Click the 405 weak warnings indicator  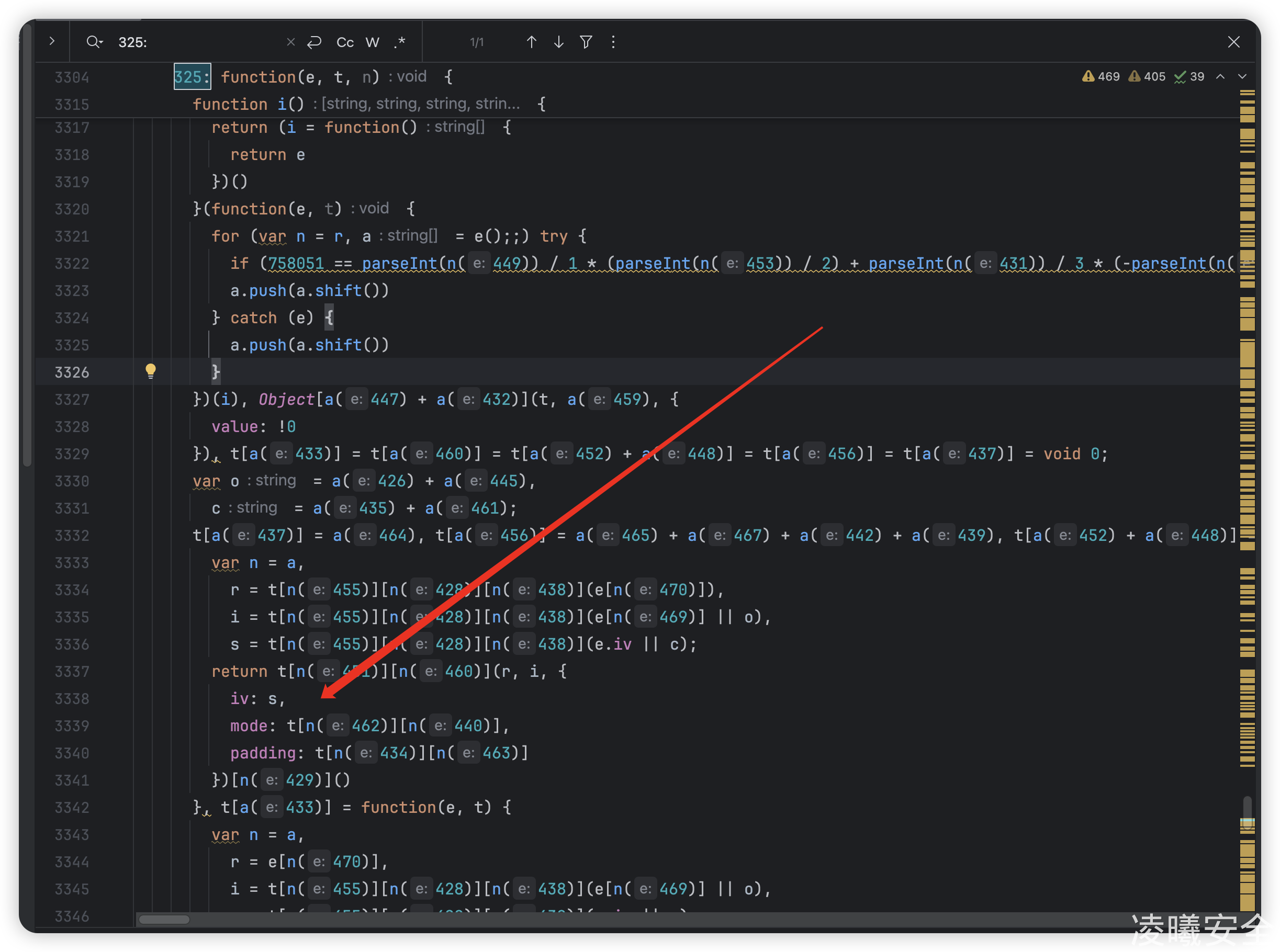tap(1147, 77)
